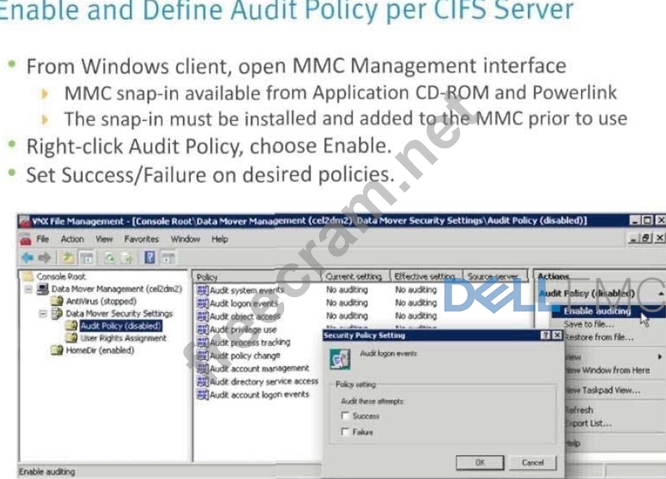
Task: Sort by Effective setting column header
Action: tap(426, 276)
